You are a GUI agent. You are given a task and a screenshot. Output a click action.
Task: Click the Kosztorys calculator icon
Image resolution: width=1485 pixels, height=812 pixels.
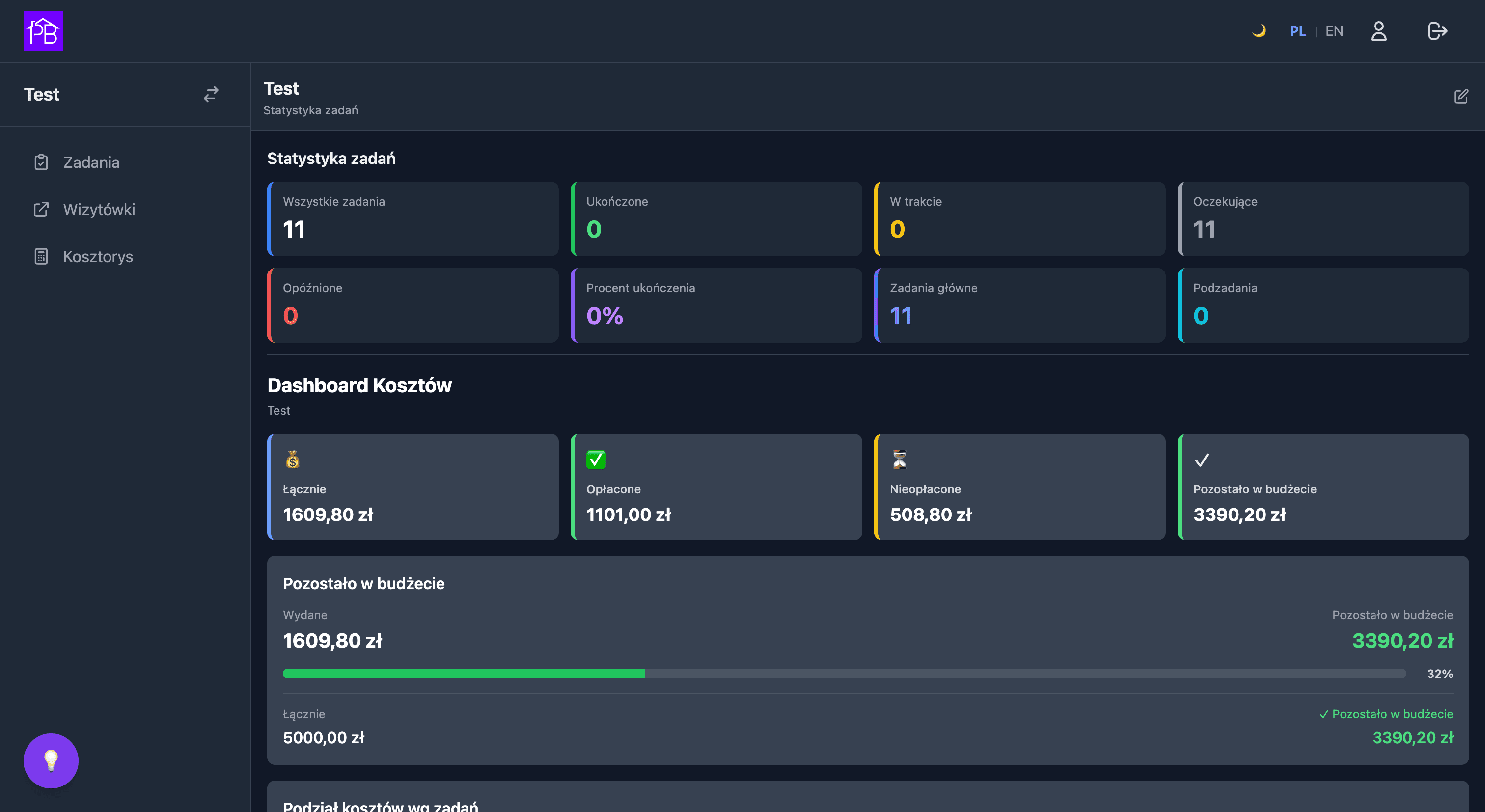41,256
